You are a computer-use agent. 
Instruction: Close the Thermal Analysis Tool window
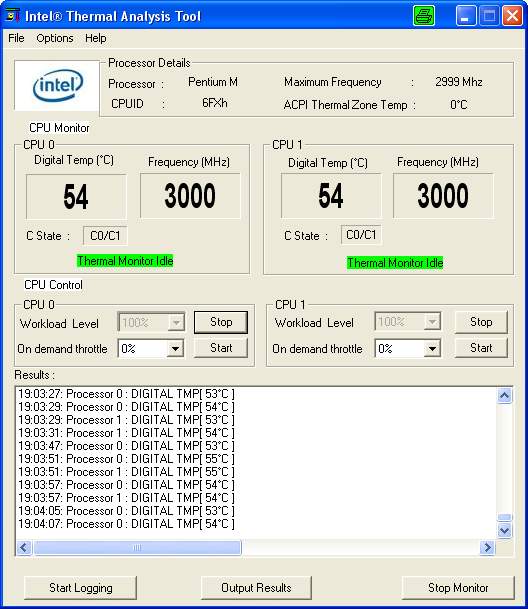click(512, 16)
